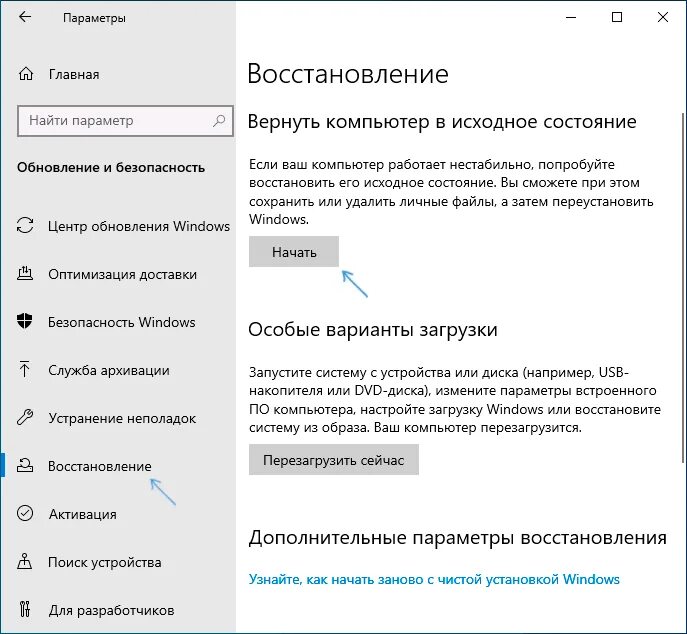Click the vertical scrollbar on right edge

pos(683,287)
